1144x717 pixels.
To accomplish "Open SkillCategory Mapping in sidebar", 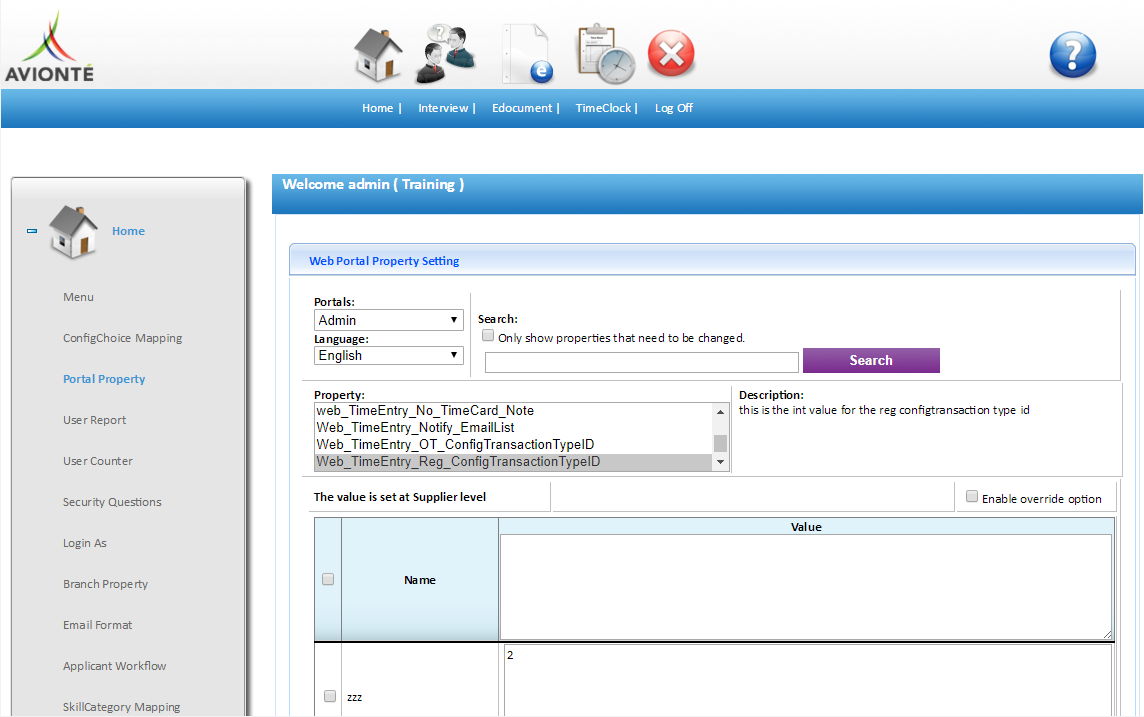I will [121, 707].
